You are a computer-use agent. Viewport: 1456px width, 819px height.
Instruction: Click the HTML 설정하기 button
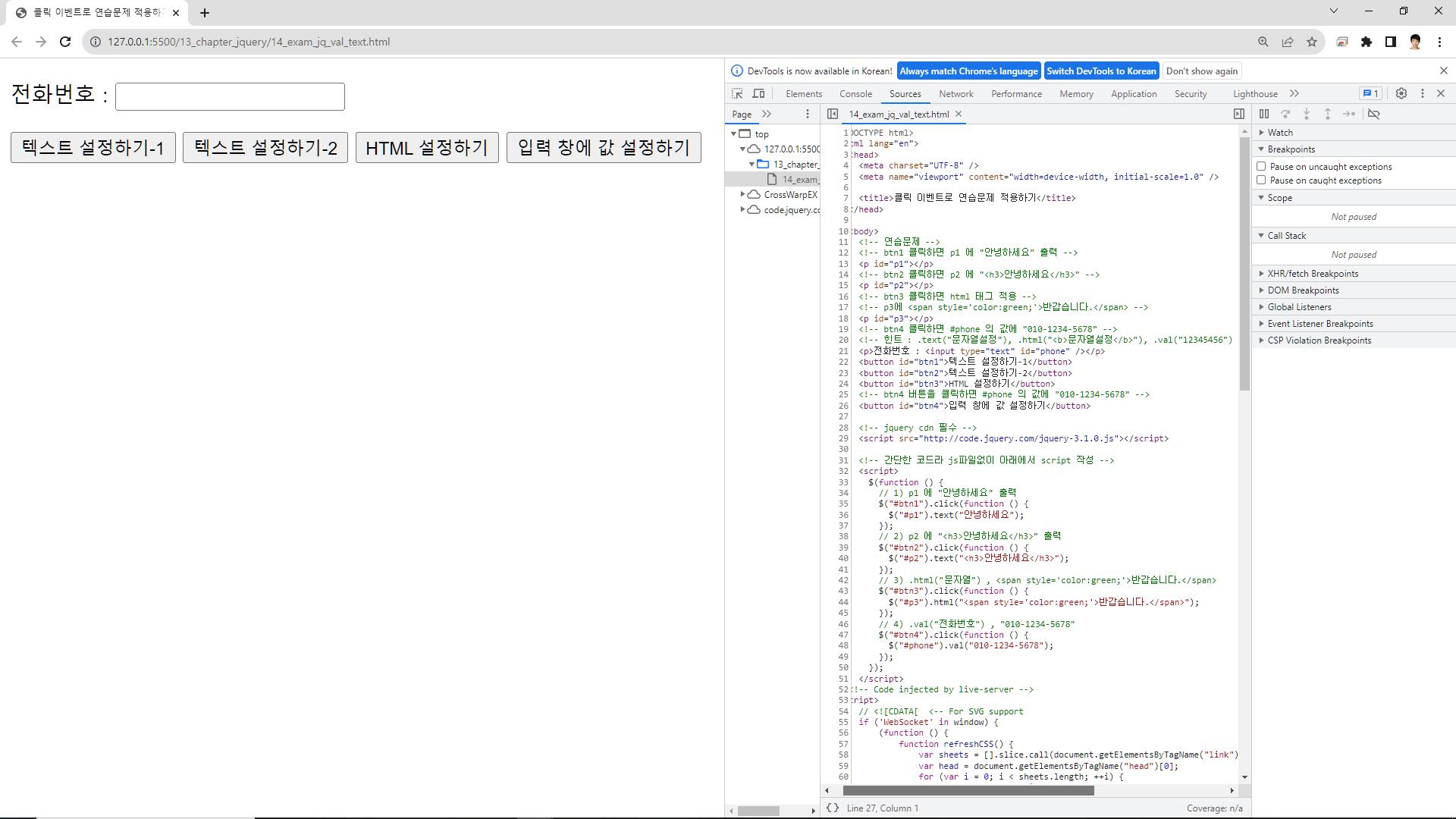[x=427, y=148]
